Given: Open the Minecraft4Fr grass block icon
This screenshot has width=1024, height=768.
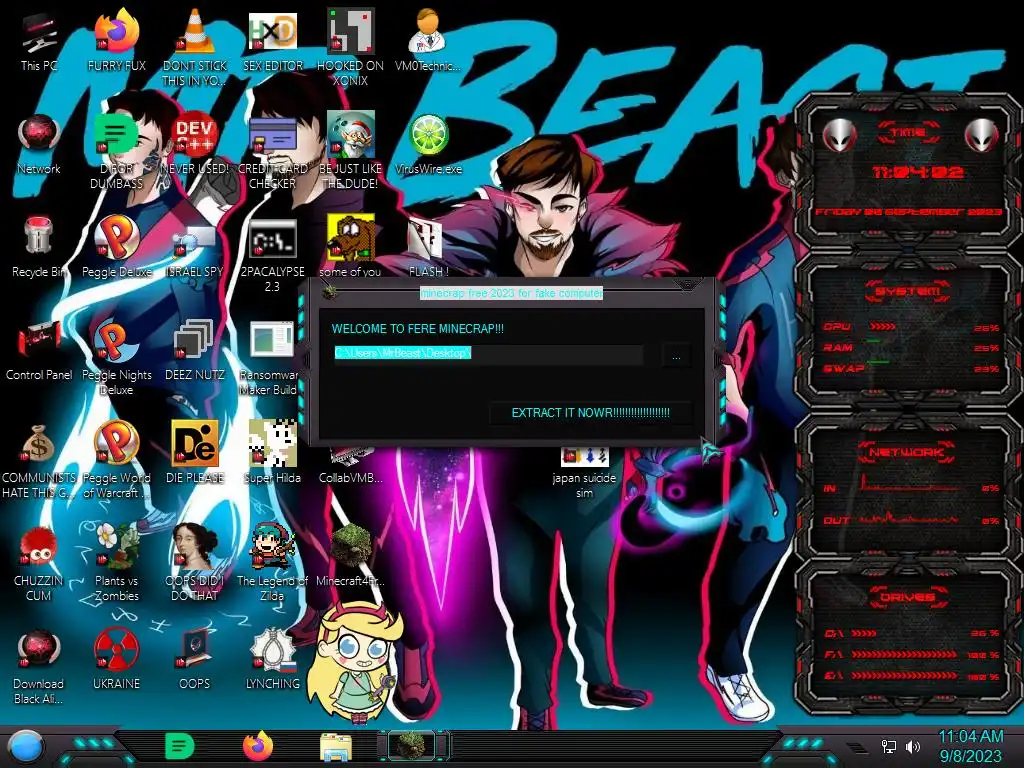Looking at the screenshot, I should coord(351,555).
